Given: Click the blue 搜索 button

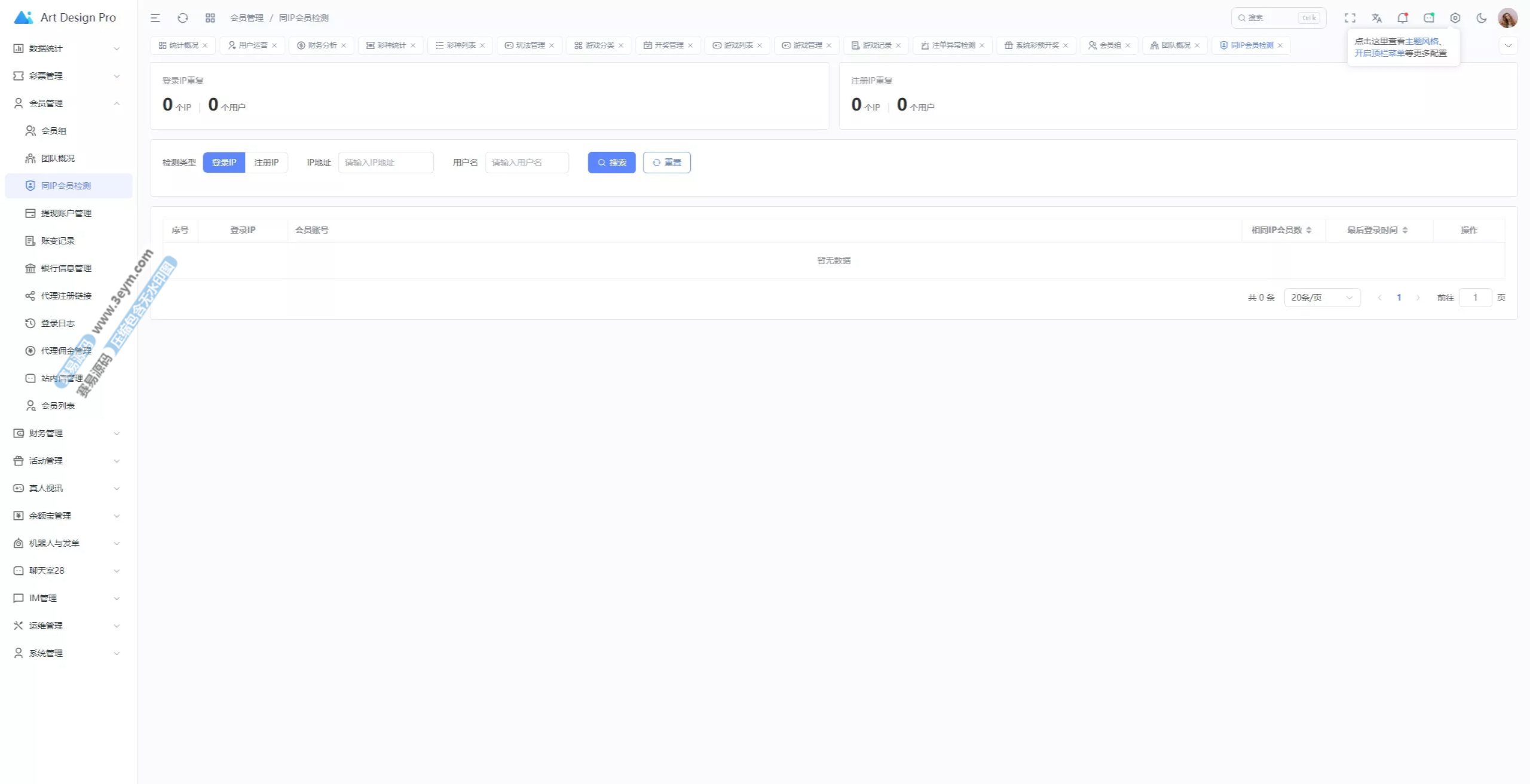Looking at the screenshot, I should coord(611,163).
